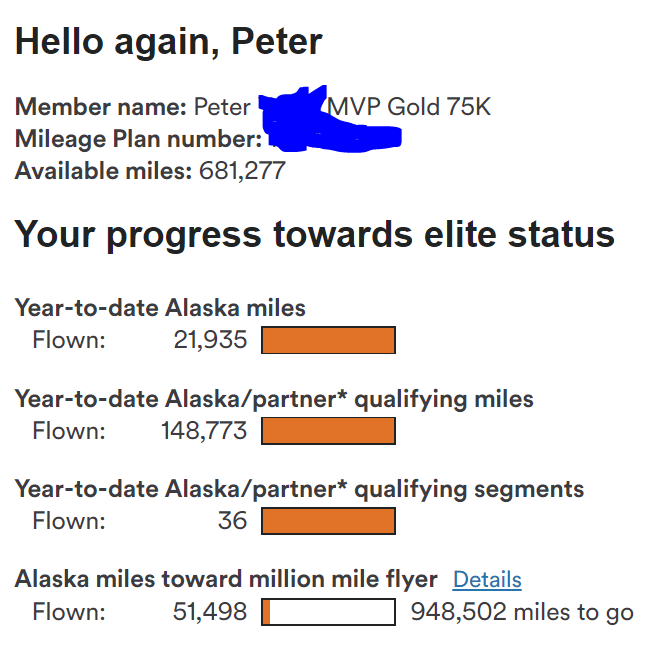Click the Year-to-date Alaska miles progress bar
The width and height of the screenshot is (666, 659).
click(x=328, y=340)
